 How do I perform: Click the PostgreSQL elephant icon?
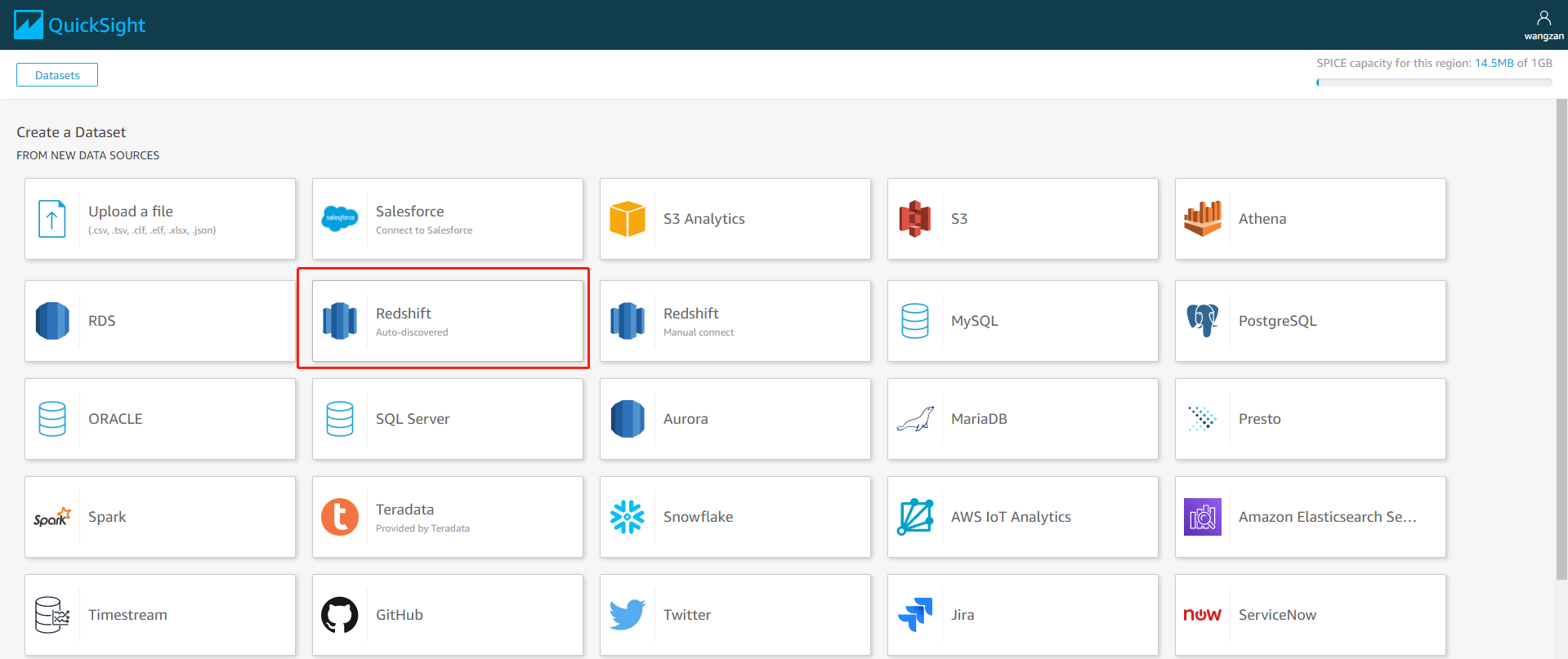pyautogui.click(x=1203, y=320)
